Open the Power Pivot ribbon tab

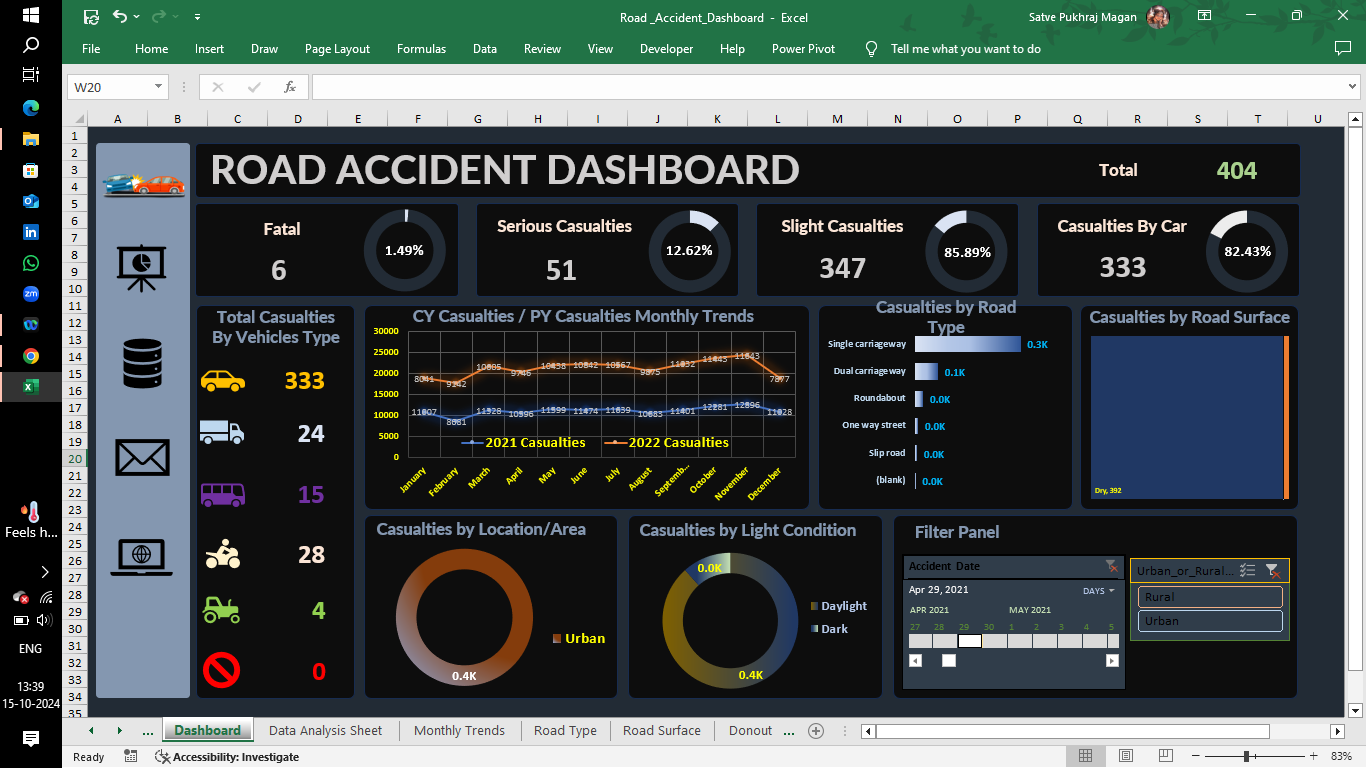pyautogui.click(x=802, y=48)
